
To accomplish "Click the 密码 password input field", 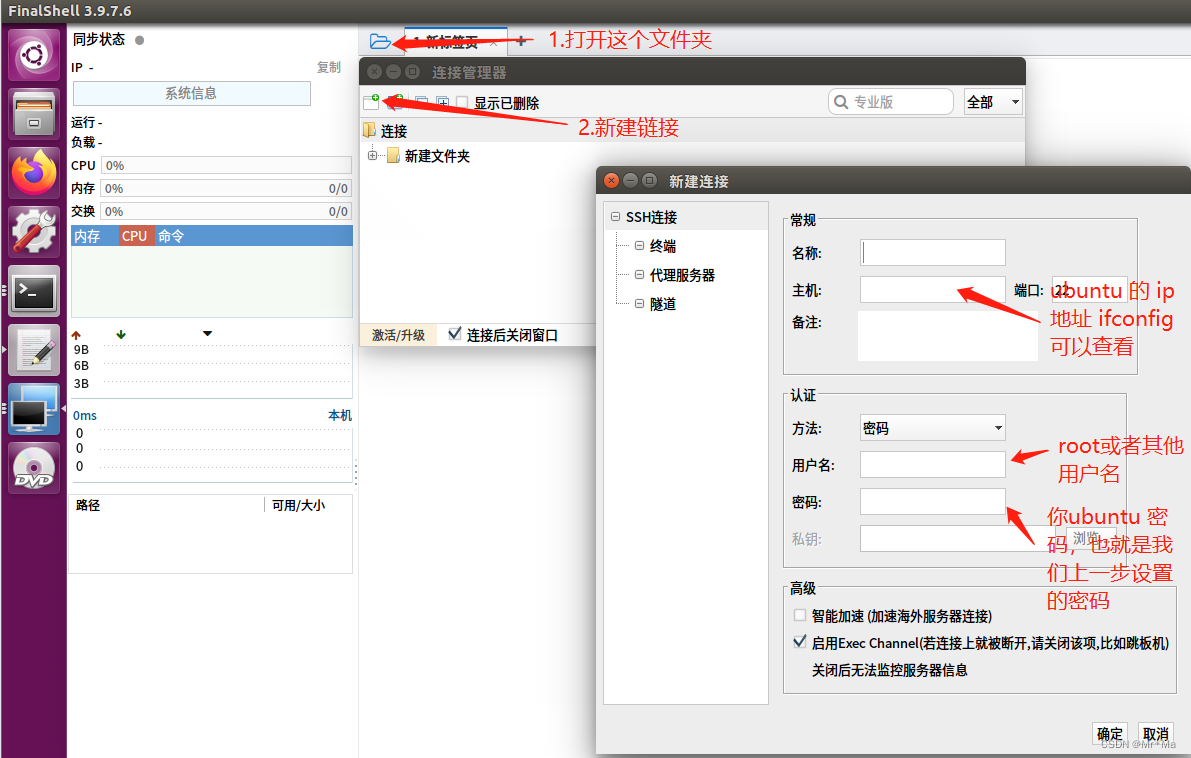I will 933,501.
